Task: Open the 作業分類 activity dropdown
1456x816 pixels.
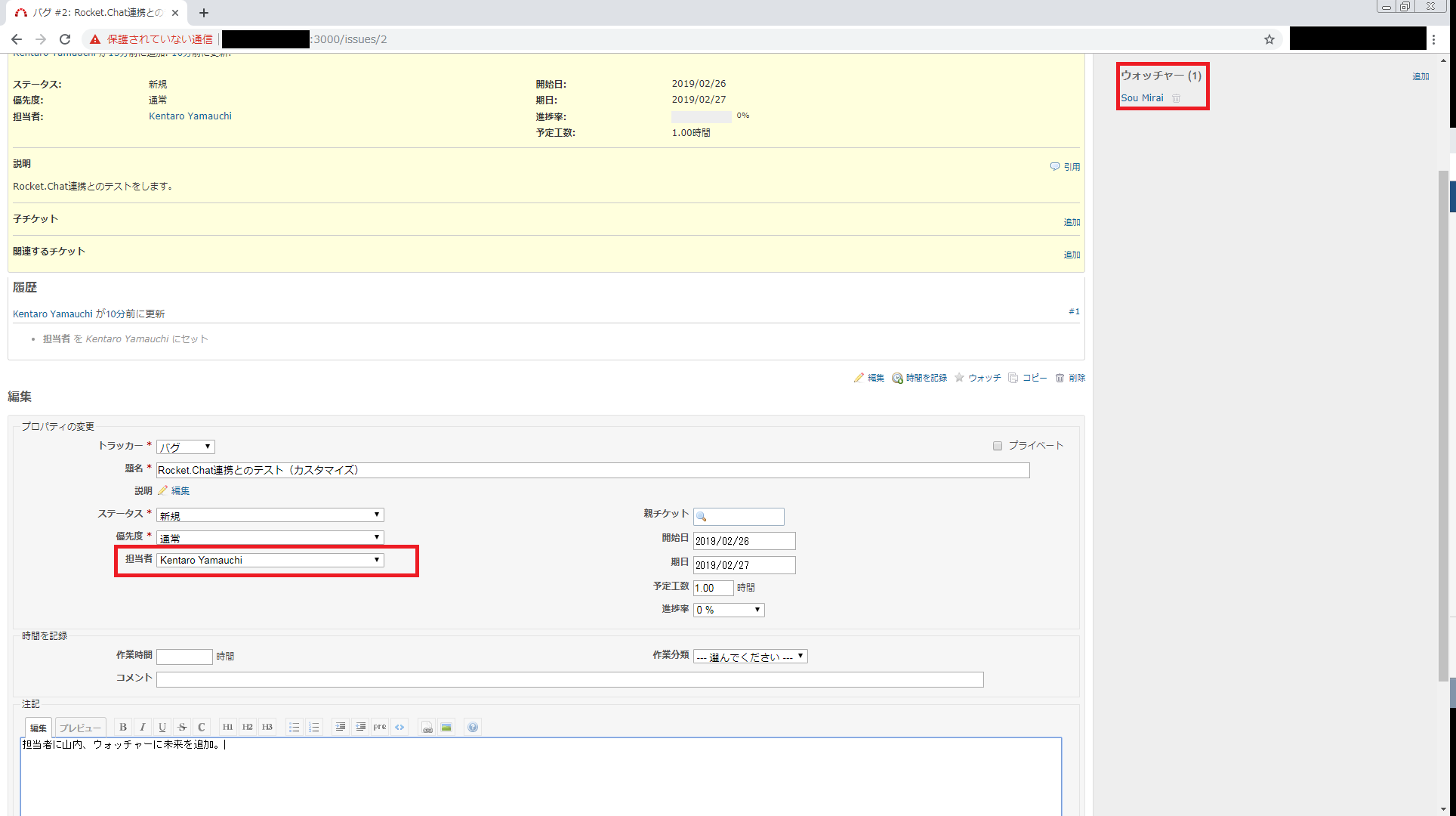Action: [750, 657]
